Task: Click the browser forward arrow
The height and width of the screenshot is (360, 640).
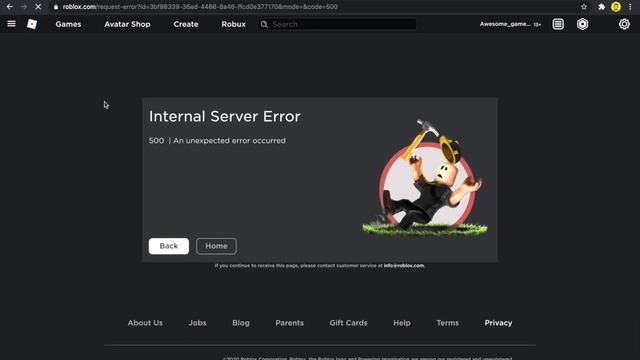Action: [x=24, y=7]
